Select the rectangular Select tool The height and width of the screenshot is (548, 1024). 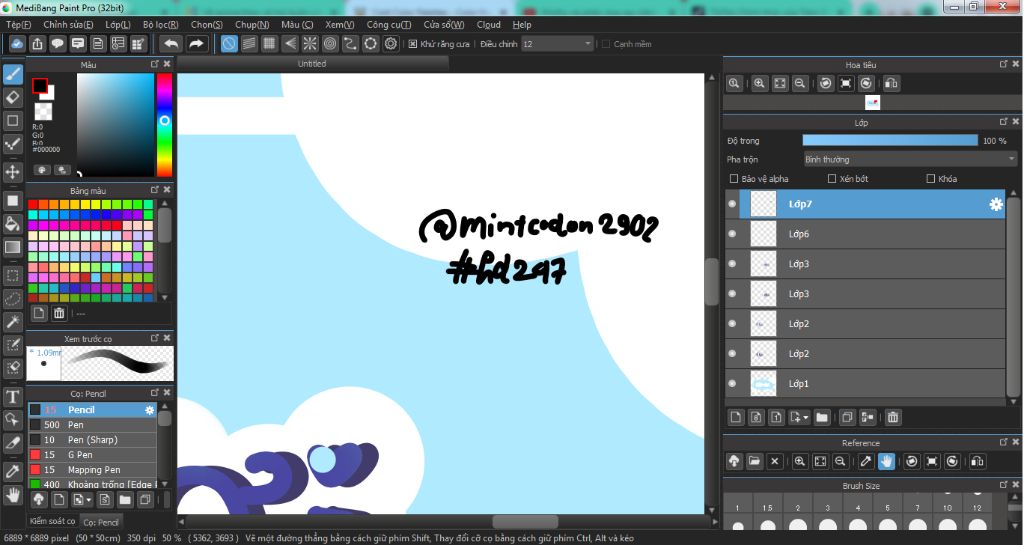12,275
